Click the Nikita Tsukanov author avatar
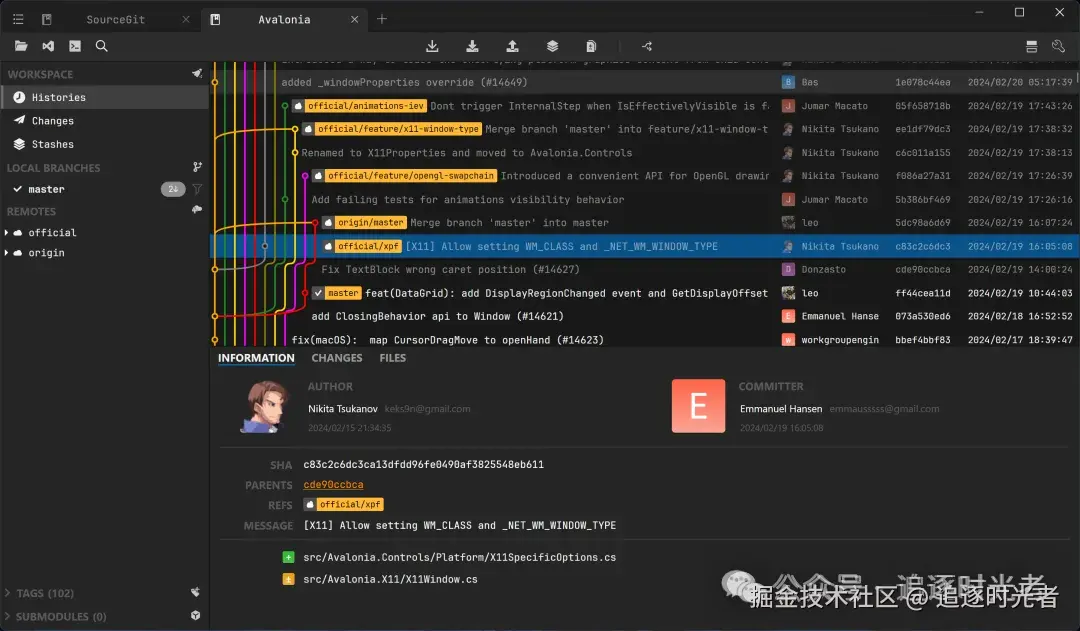The height and width of the screenshot is (631, 1080). point(264,406)
